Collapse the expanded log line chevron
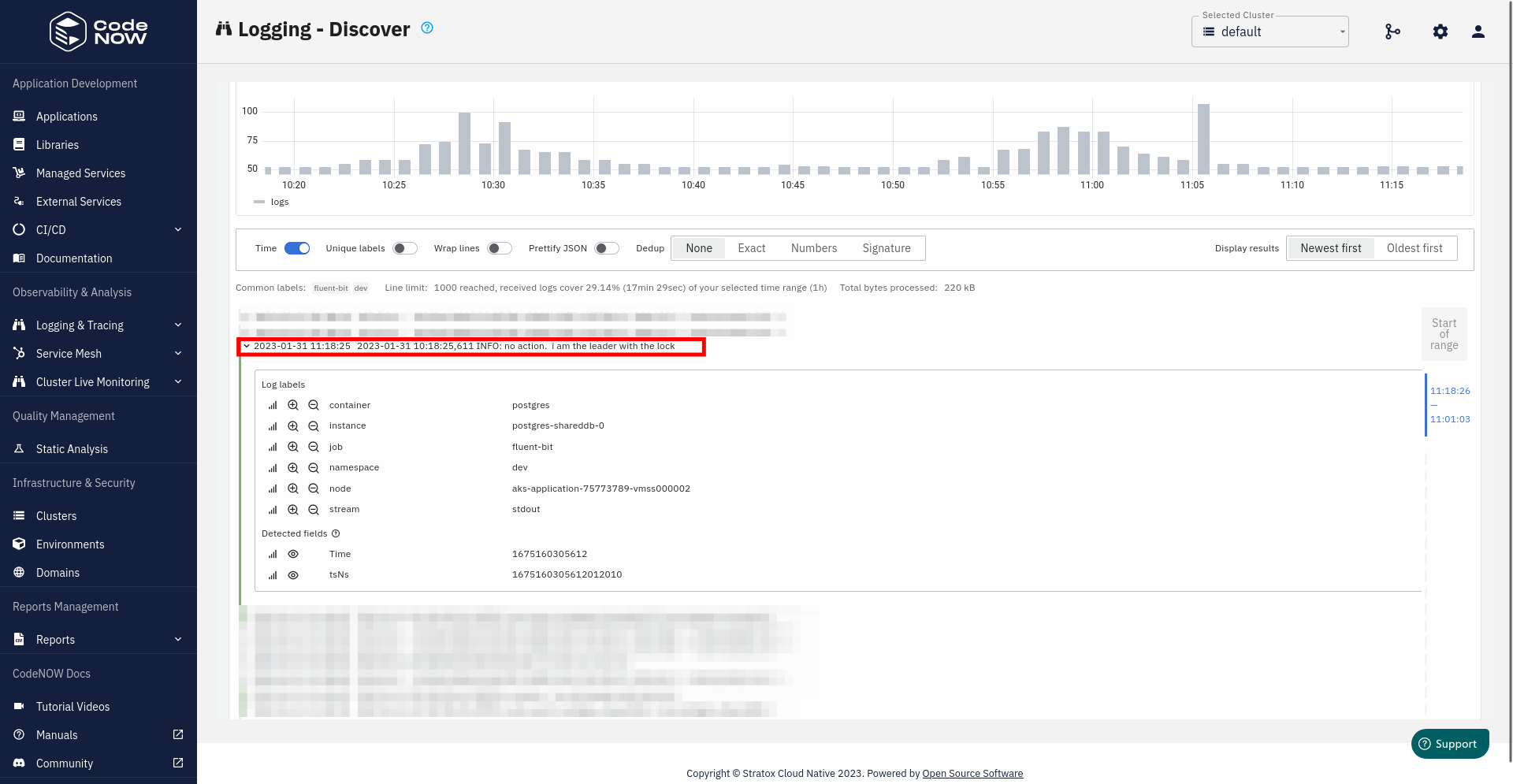This screenshot has width=1513, height=784. coord(247,346)
